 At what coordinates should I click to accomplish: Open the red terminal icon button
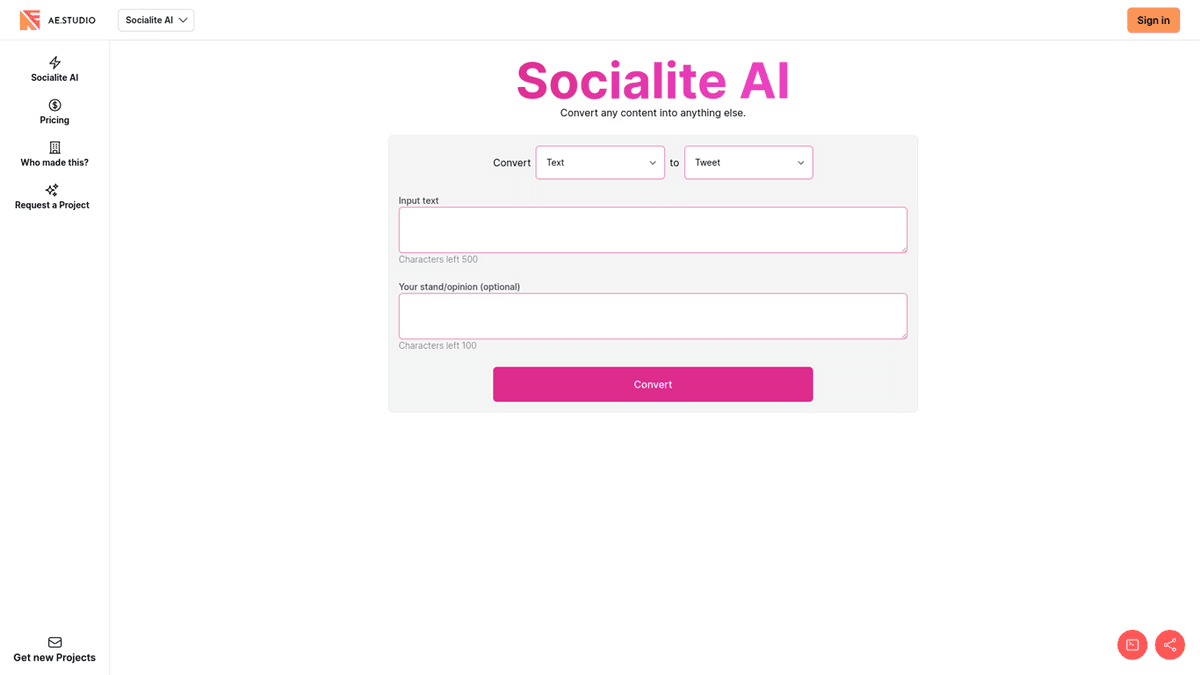1132,645
